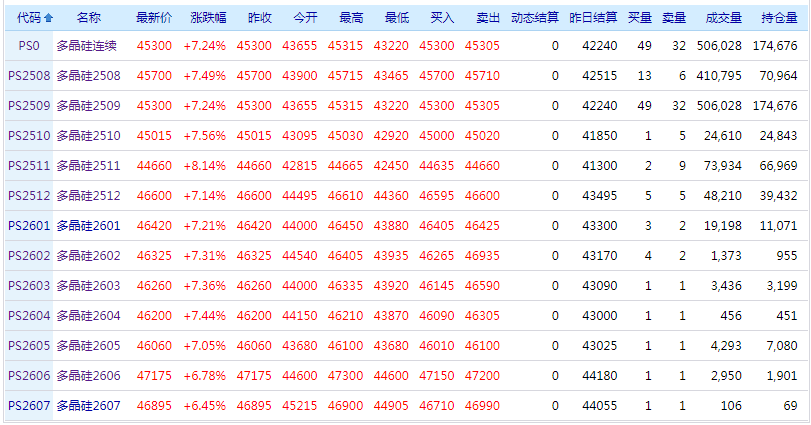Open the 多晶硅2512 contract name
811x425 pixels.
click(88, 195)
